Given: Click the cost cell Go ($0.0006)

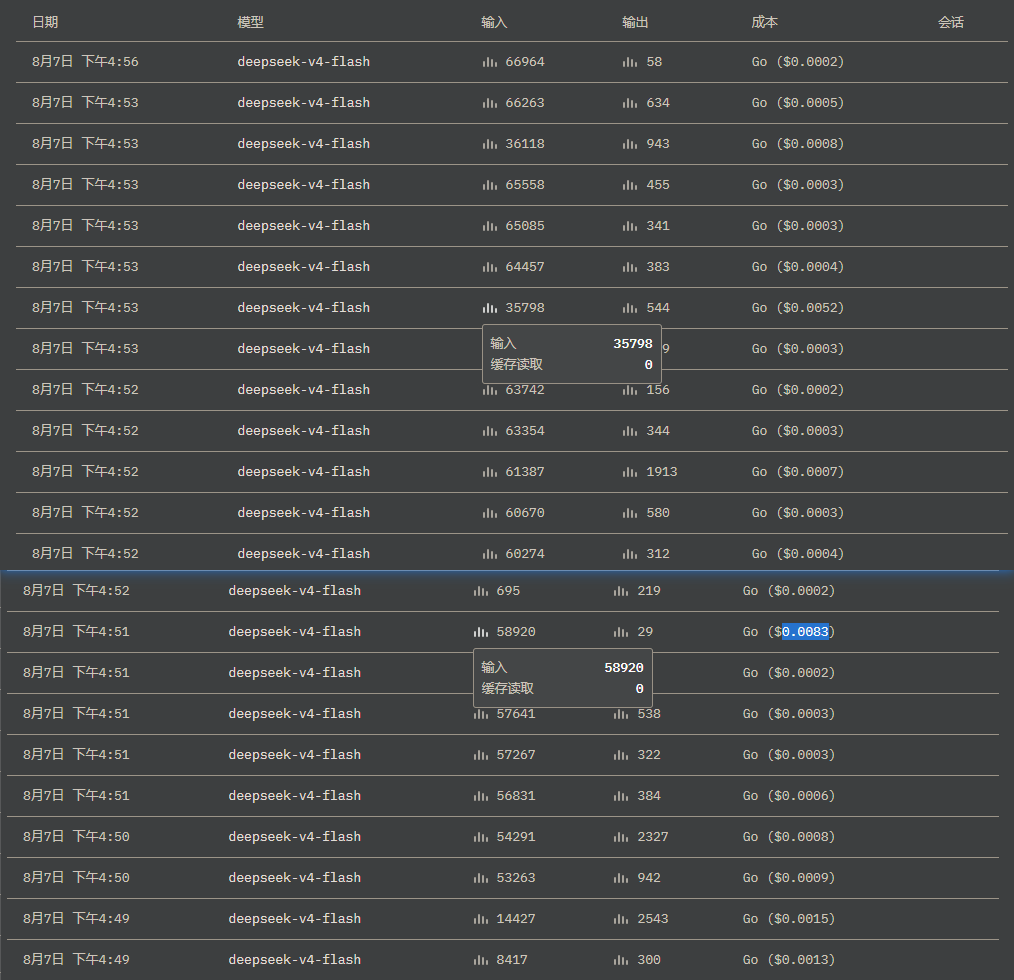Looking at the screenshot, I should point(789,796).
